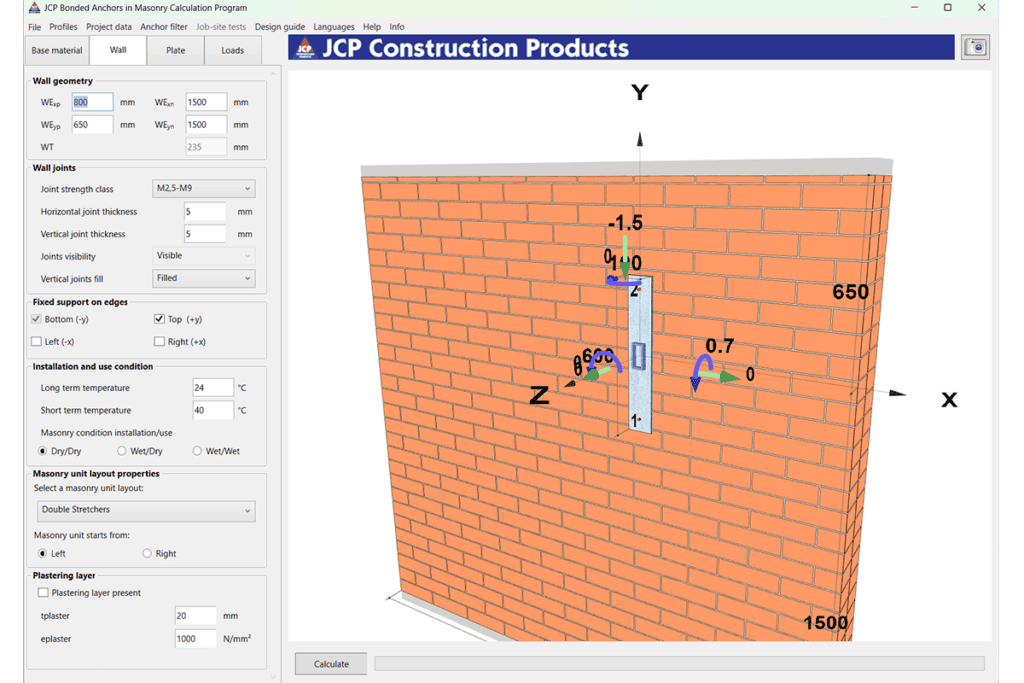This screenshot has width=1024, height=683.
Task: Toggle the Top (+y) fixed support checkbox
Action: 159,319
